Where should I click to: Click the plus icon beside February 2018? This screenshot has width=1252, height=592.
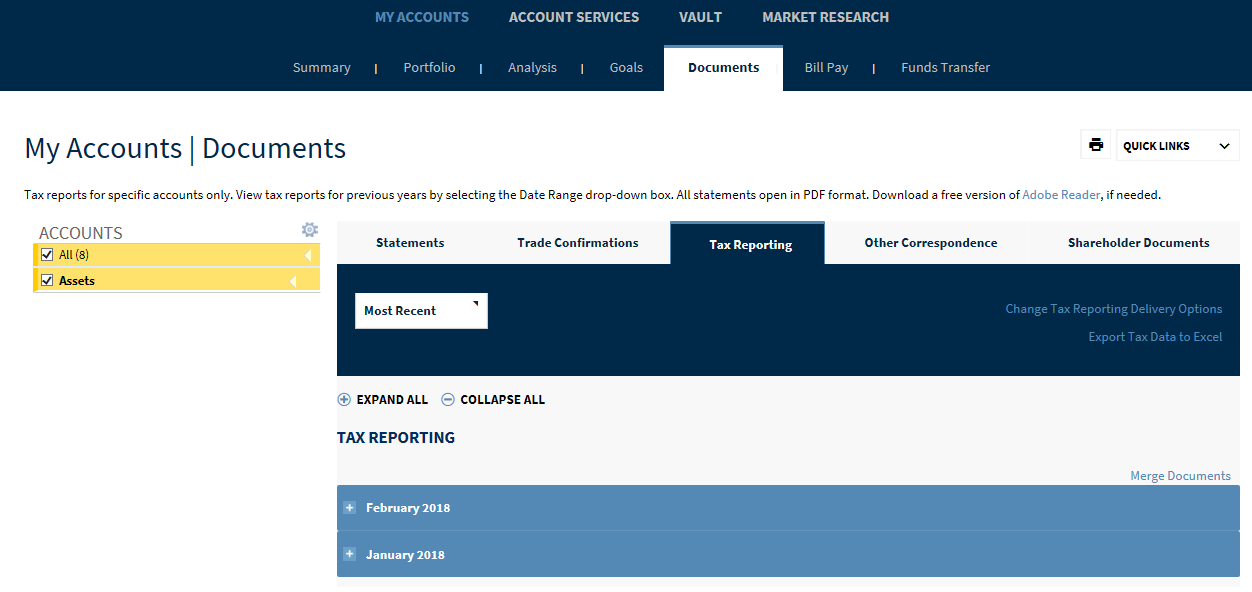(349, 508)
